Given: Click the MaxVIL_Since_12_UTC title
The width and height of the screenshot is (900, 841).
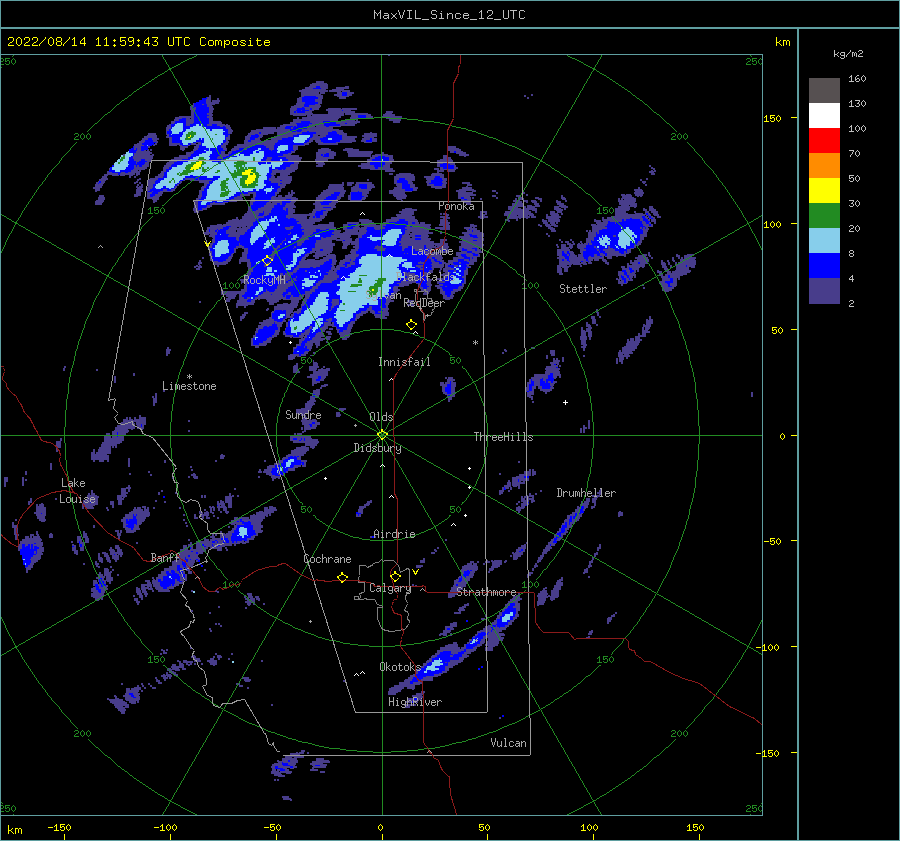Looking at the screenshot, I should (449, 15).
